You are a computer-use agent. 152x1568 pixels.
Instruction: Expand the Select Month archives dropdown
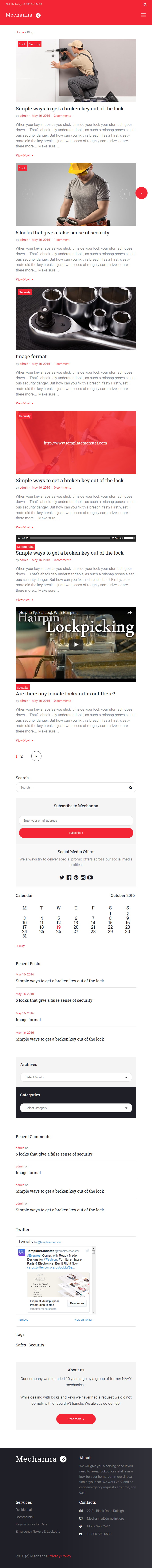pyautogui.click(x=76, y=1077)
